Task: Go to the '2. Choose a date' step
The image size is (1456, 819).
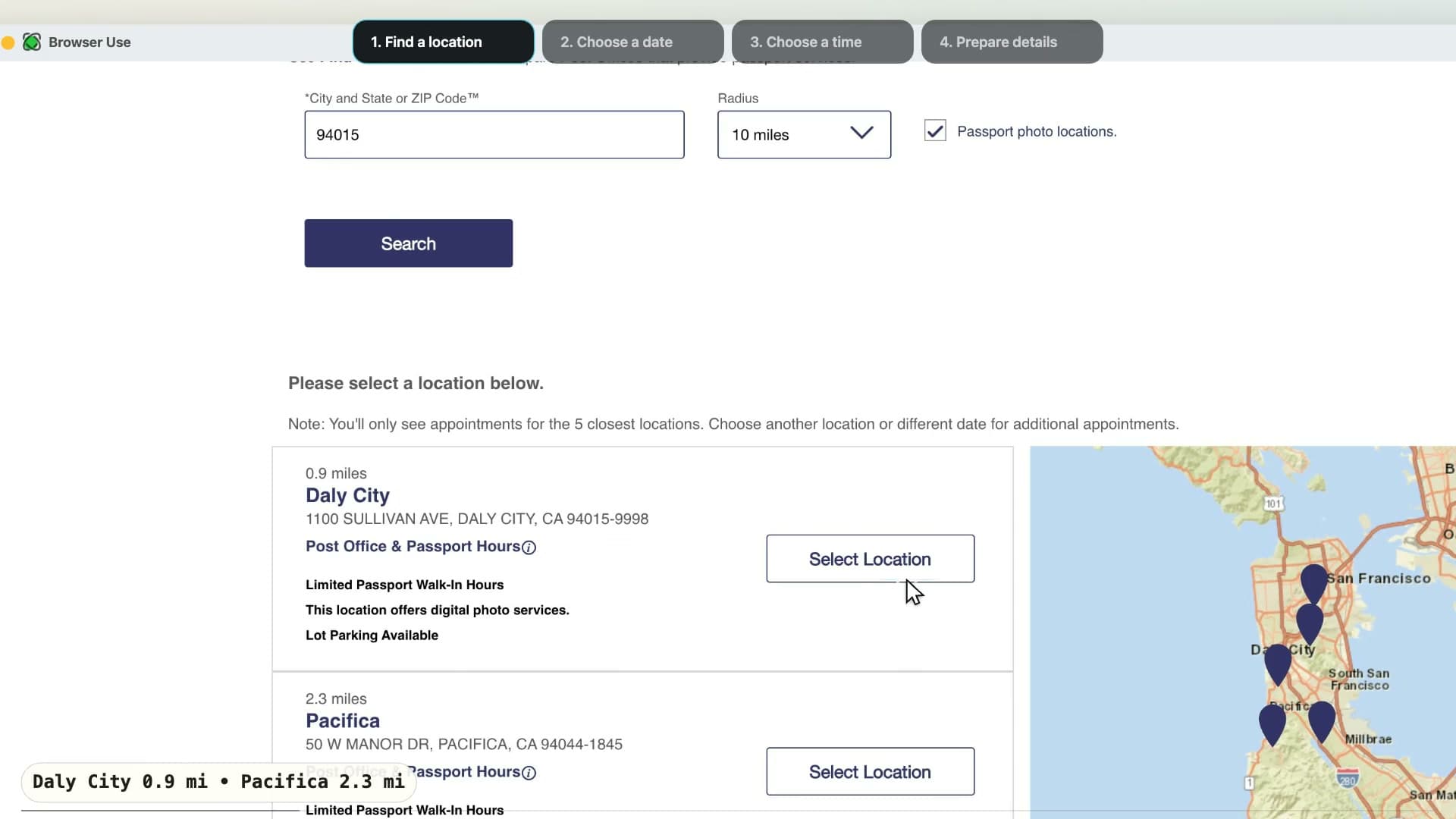Action: [x=632, y=42]
